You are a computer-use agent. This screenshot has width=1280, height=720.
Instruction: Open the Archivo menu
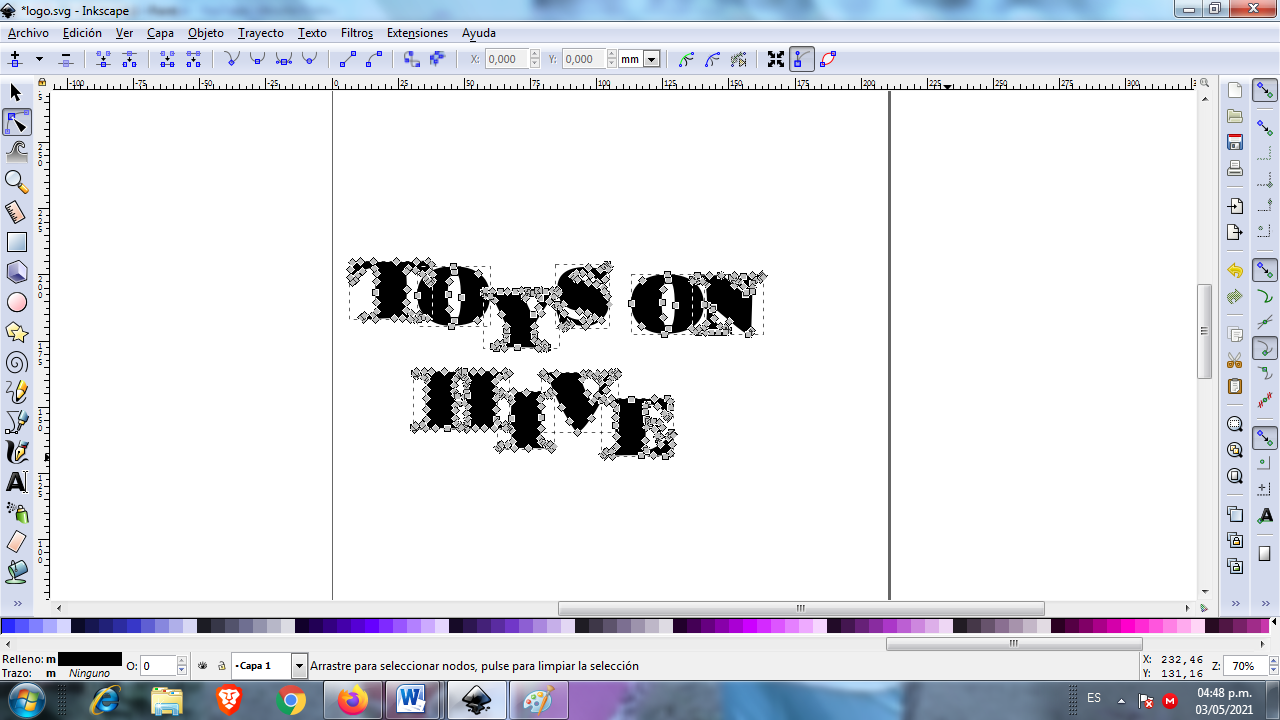[28, 33]
